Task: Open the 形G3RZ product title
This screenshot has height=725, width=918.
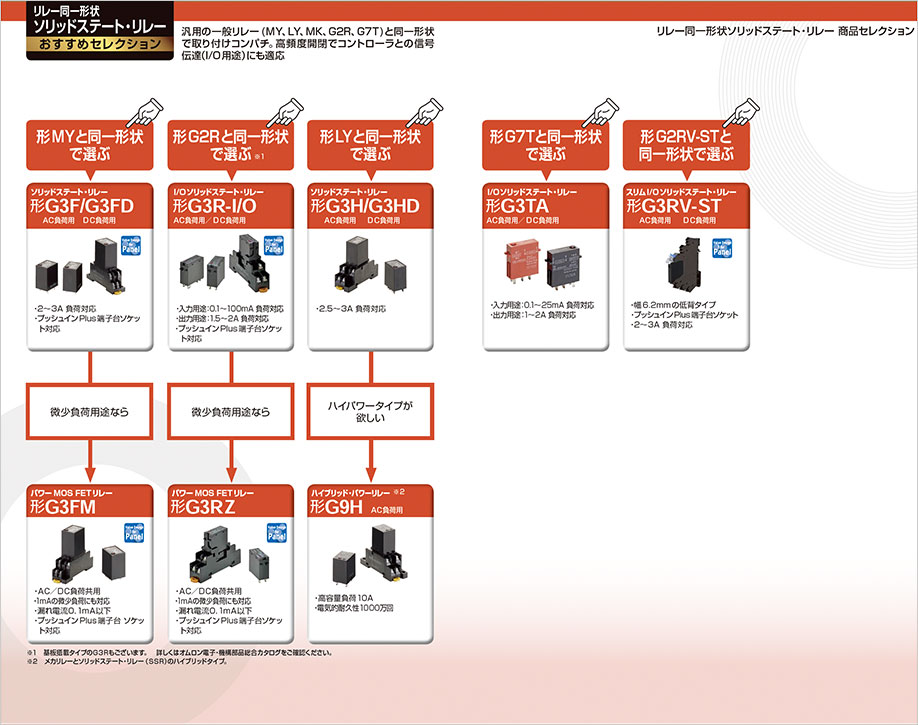Action: point(203,507)
